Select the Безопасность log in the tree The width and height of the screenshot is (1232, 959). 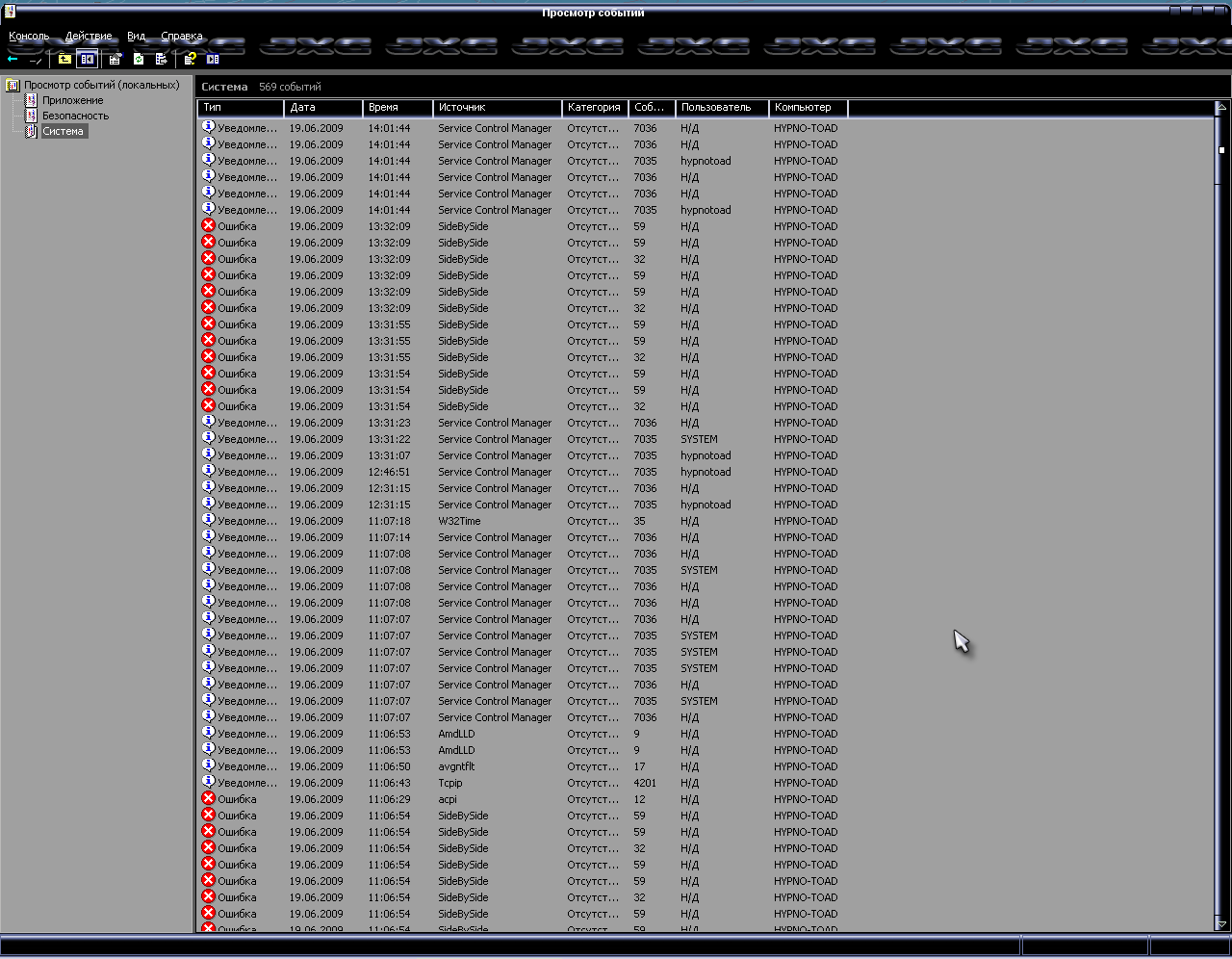tap(75, 116)
